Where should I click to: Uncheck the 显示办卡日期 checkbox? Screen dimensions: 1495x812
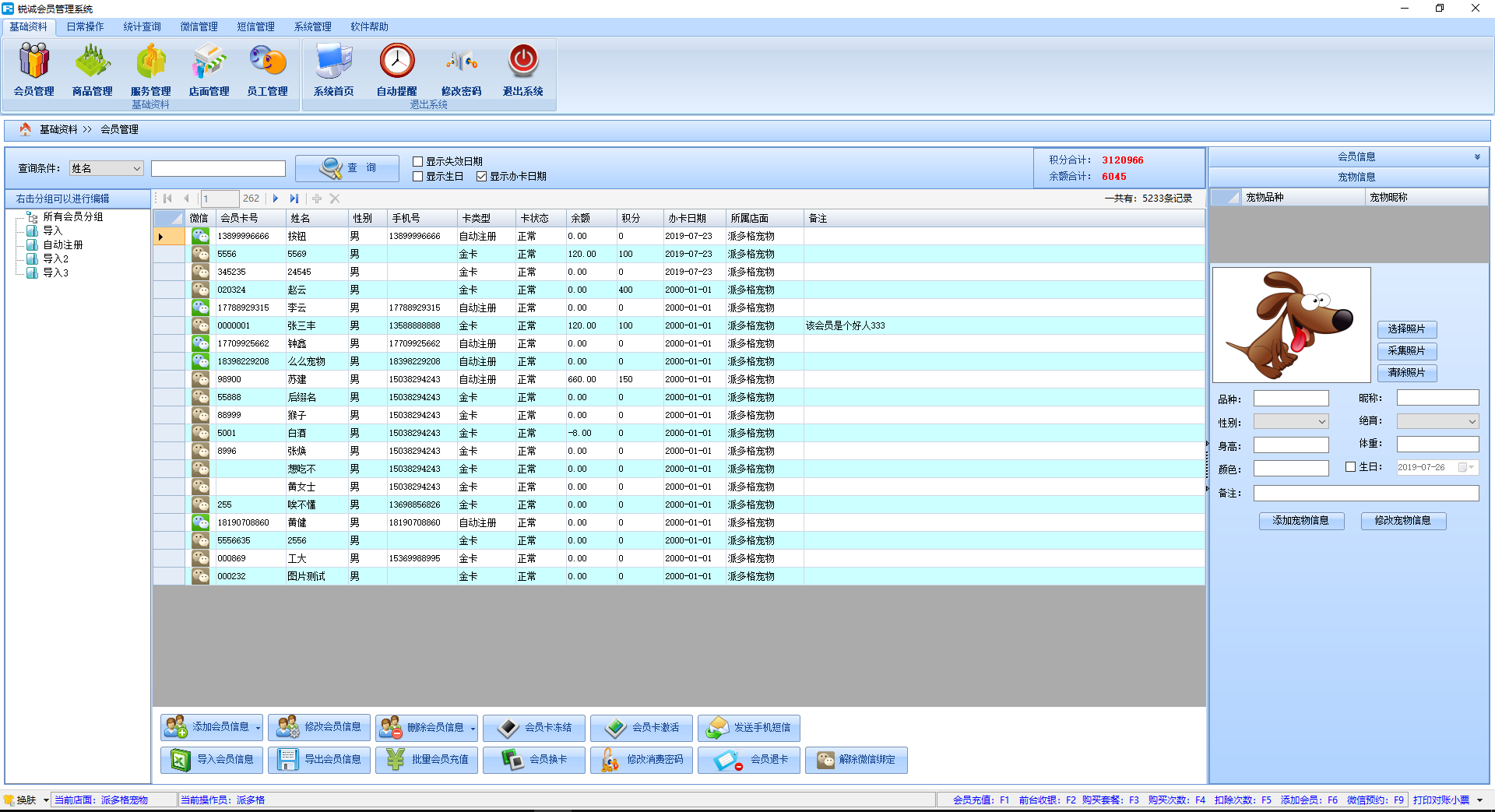482,177
